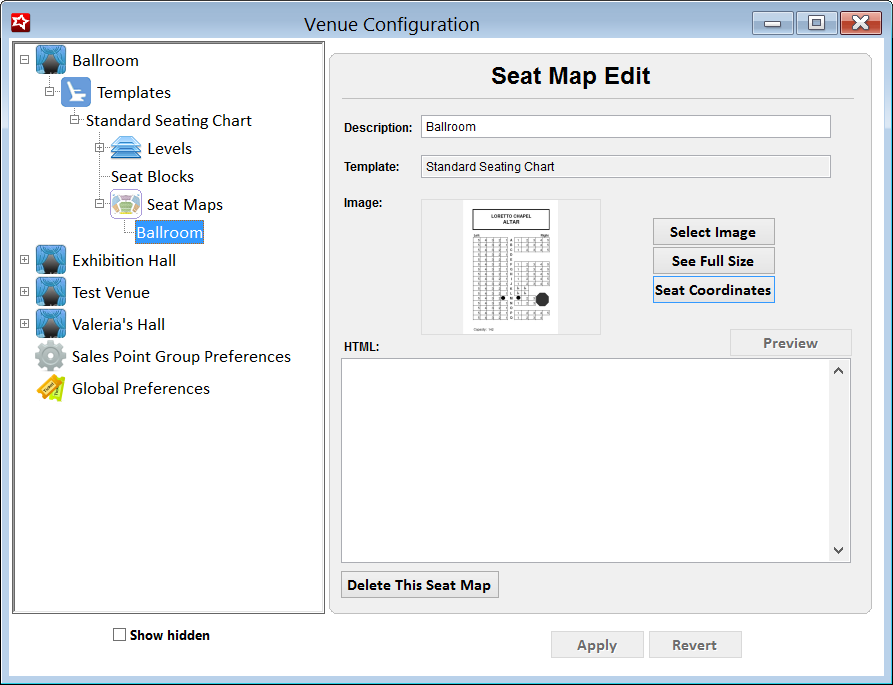Click the Ballroom venue curtain icon

pos(51,60)
